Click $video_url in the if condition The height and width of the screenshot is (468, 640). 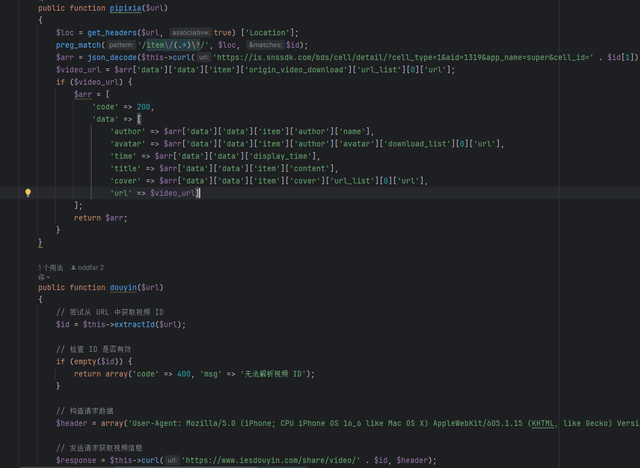pos(98,82)
